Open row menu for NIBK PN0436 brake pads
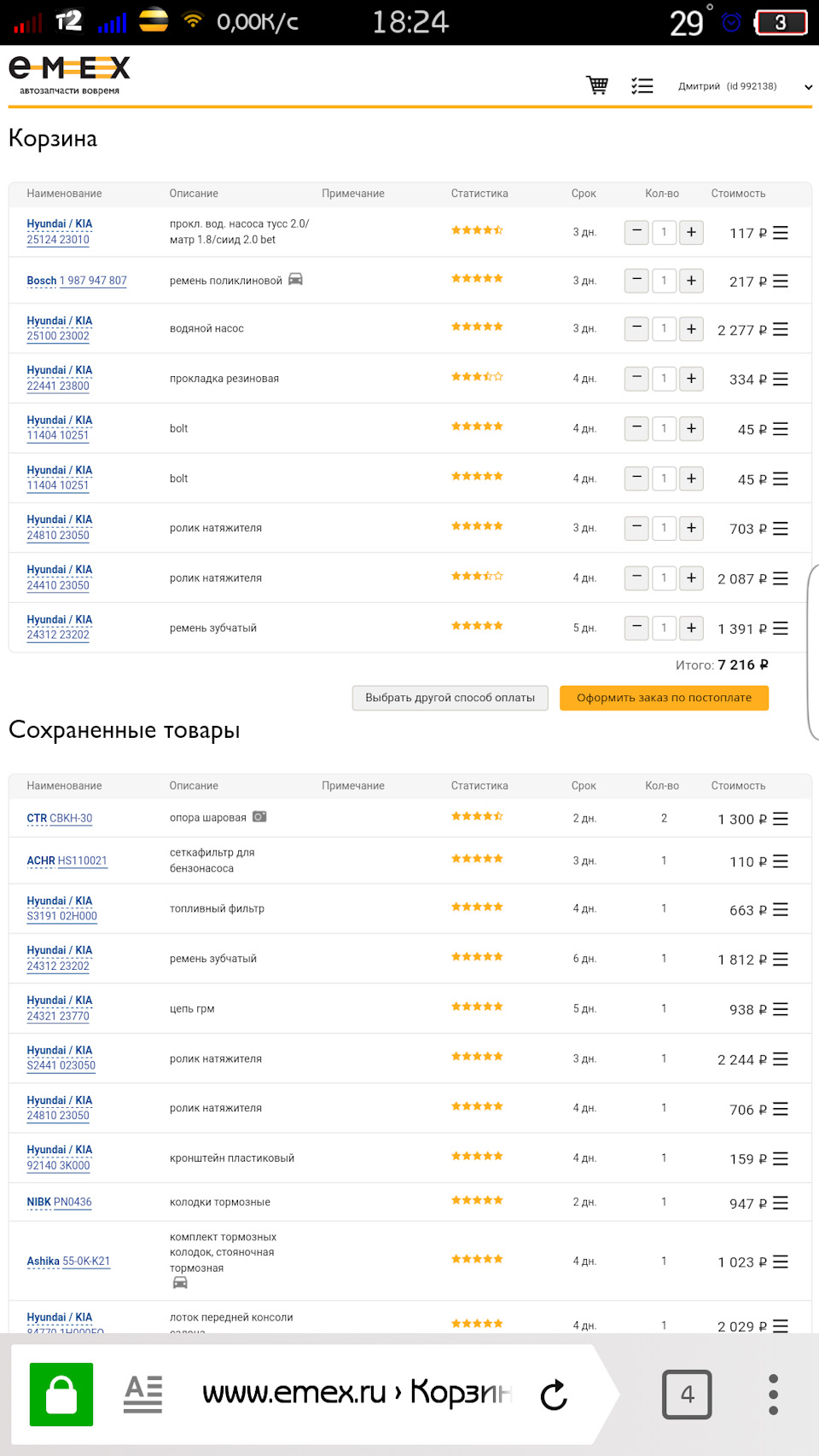 click(781, 1203)
